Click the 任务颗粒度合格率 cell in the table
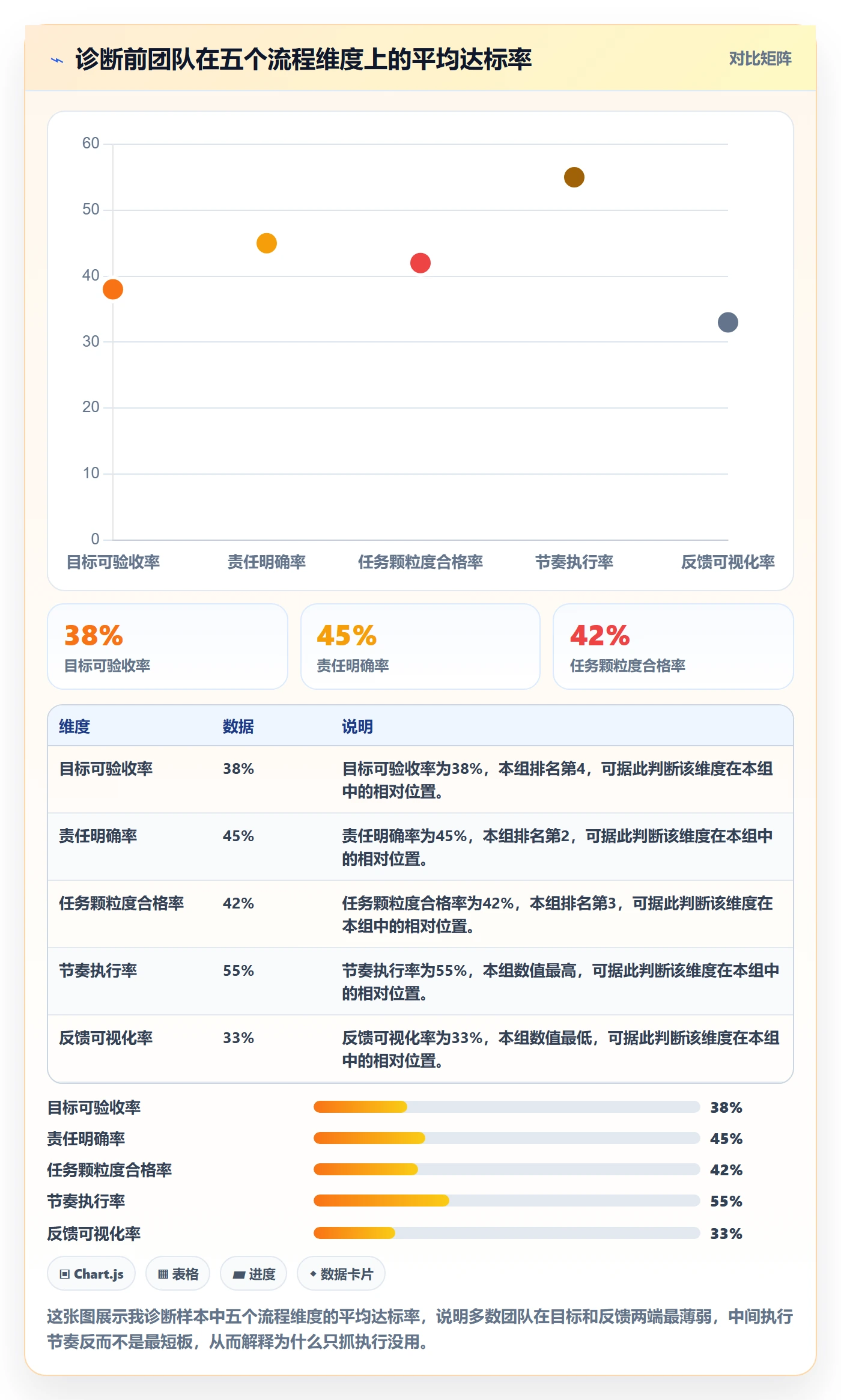Image resolution: width=841 pixels, height=1400 pixels. (121, 903)
